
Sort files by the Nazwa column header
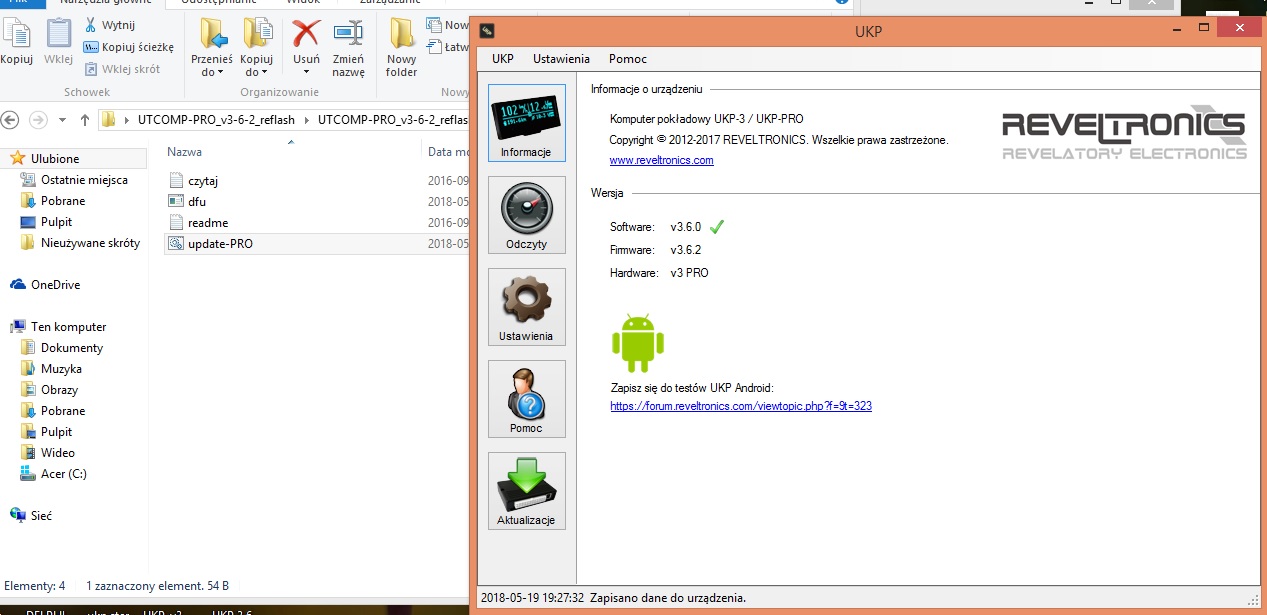tap(185, 152)
